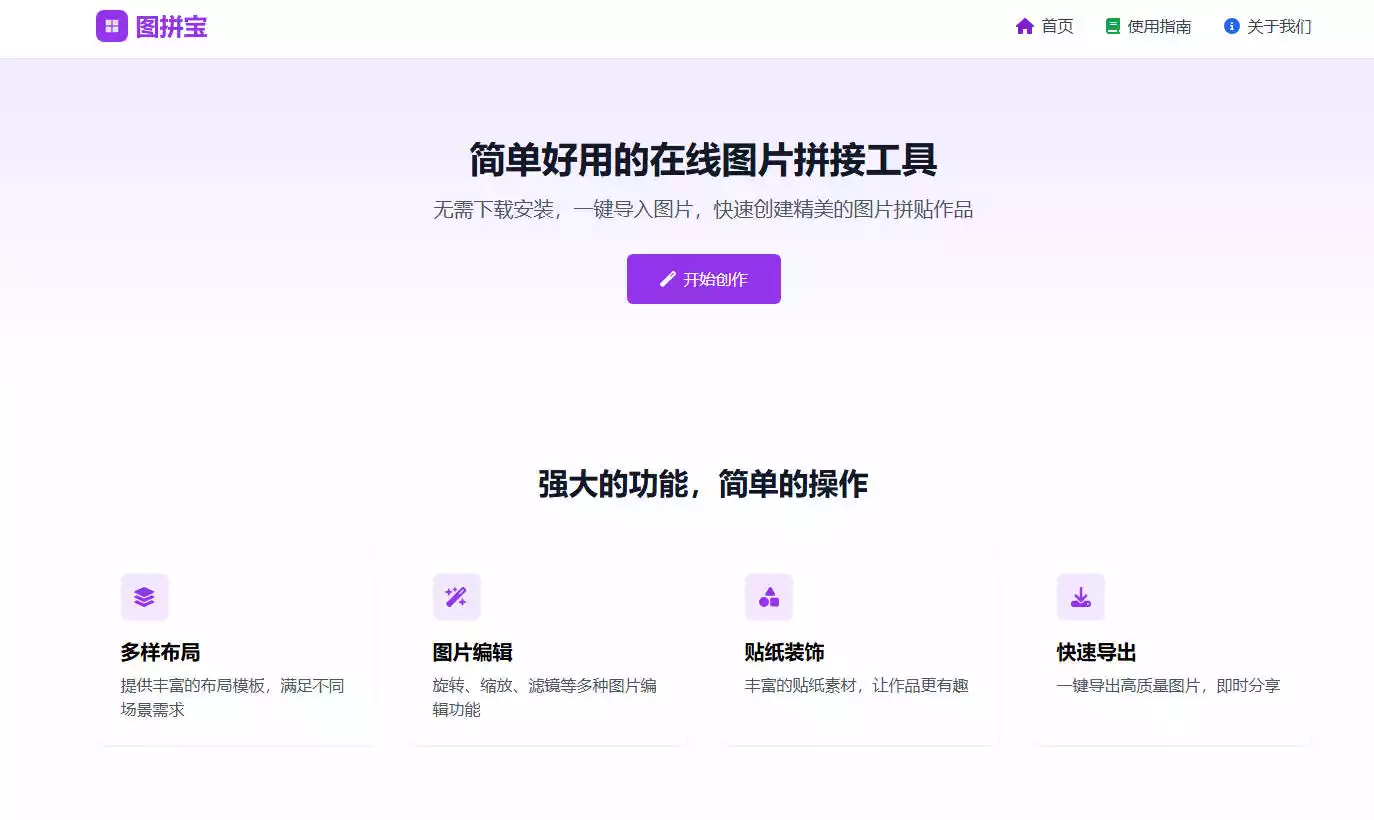Select the 图片编辑 feature card

click(x=548, y=650)
